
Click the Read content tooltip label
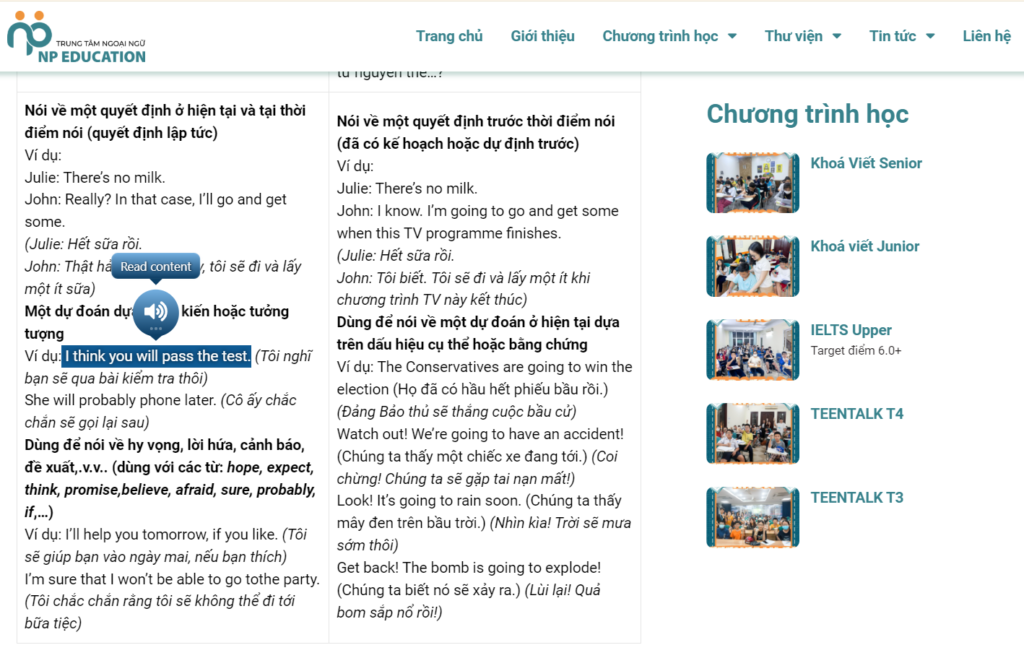pyautogui.click(x=156, y=266)
